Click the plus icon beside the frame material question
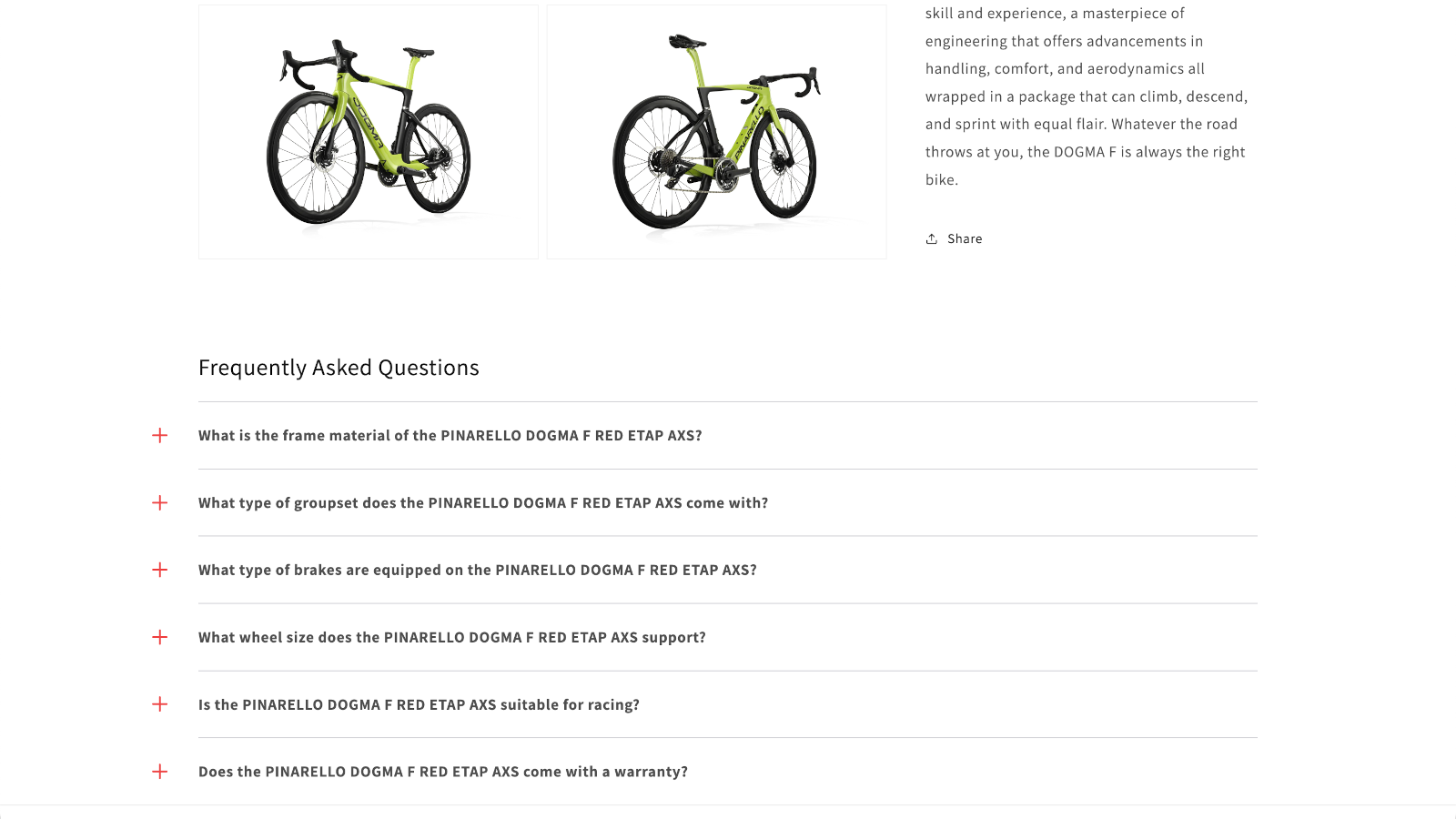 (159, 435)
